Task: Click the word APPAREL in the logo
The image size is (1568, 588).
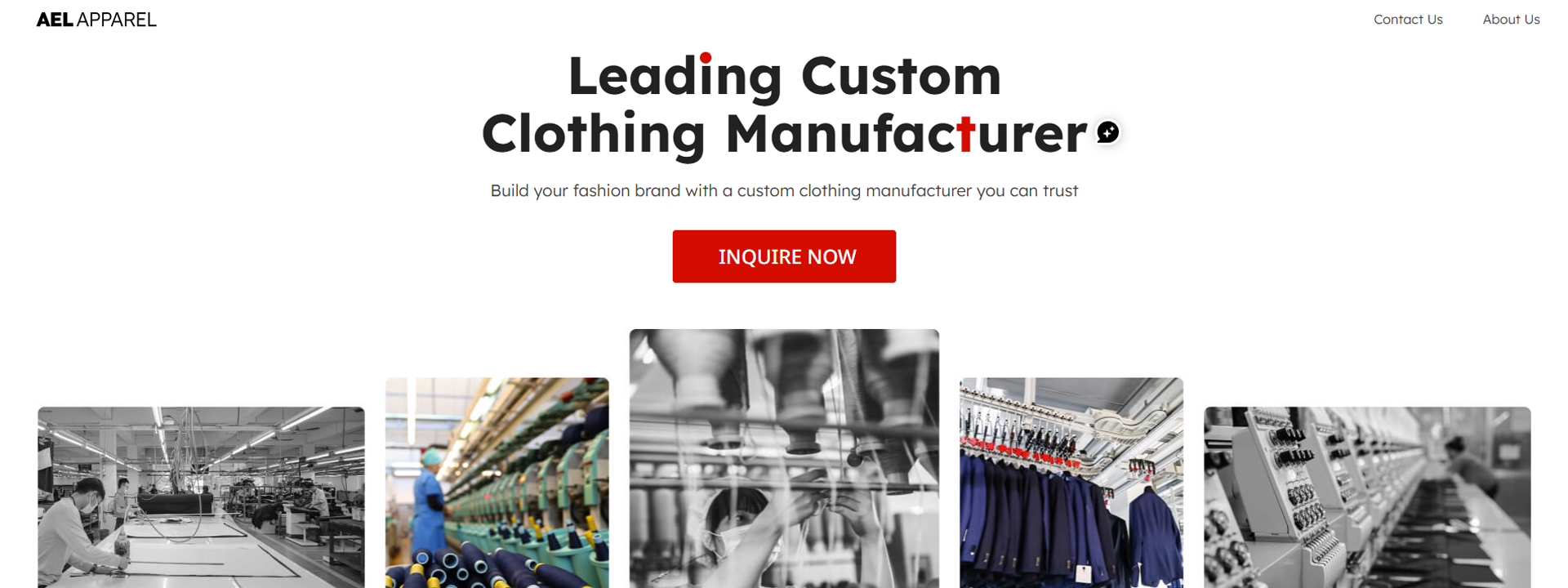Action: (x=116, y=20)
